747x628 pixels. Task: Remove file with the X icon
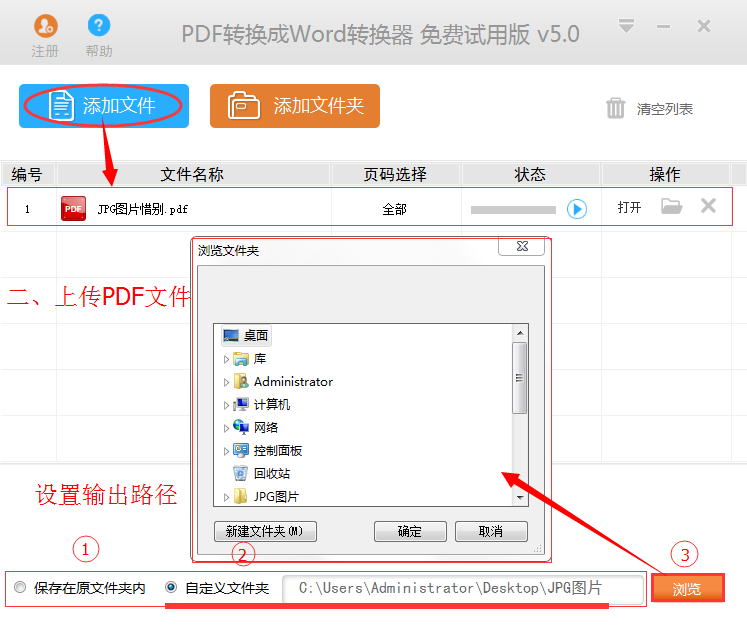(708, 206)
